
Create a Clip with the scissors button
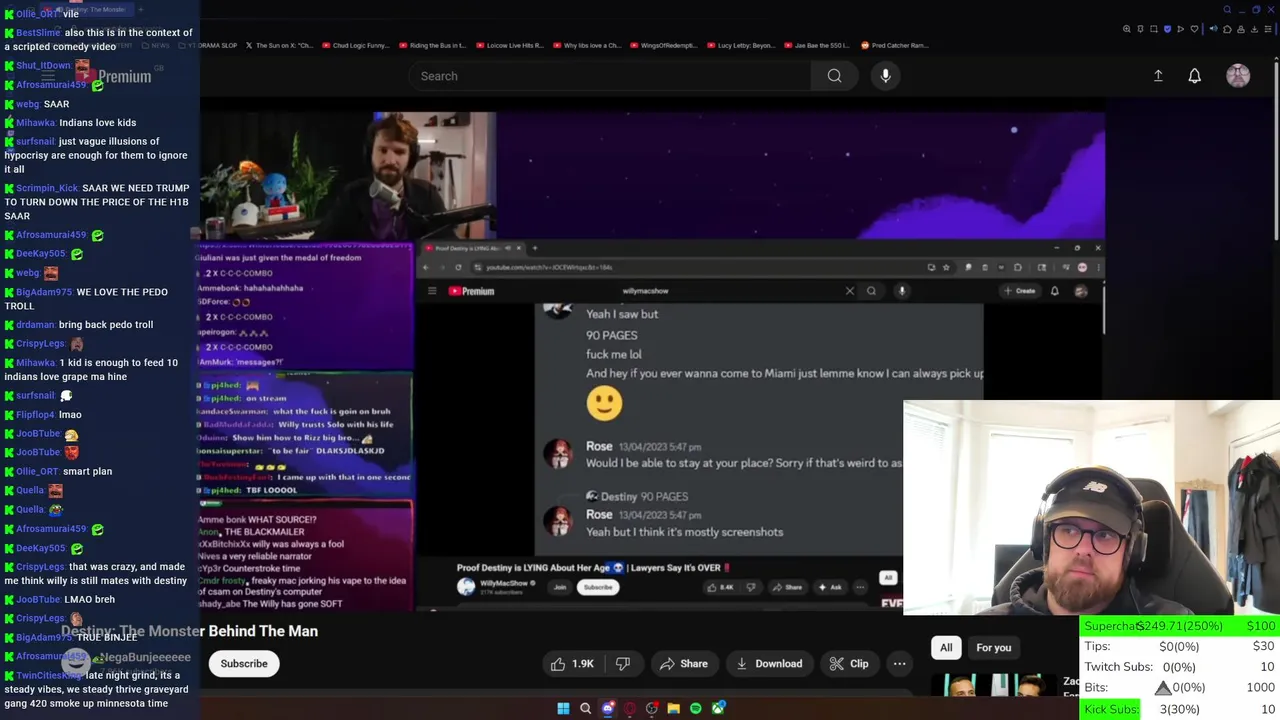click(848, 664)
